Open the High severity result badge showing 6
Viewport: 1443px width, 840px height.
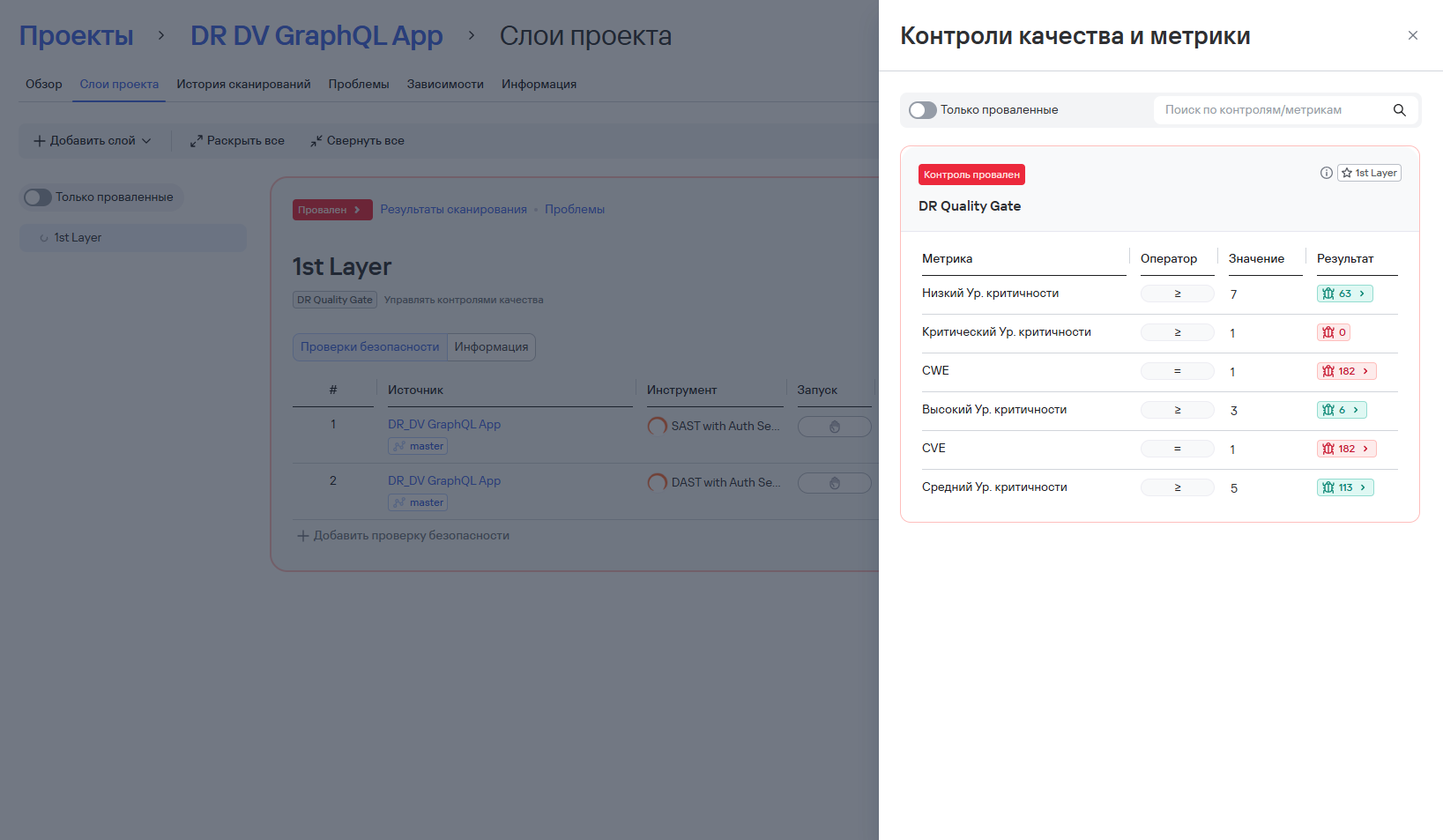coord(1342,410)
